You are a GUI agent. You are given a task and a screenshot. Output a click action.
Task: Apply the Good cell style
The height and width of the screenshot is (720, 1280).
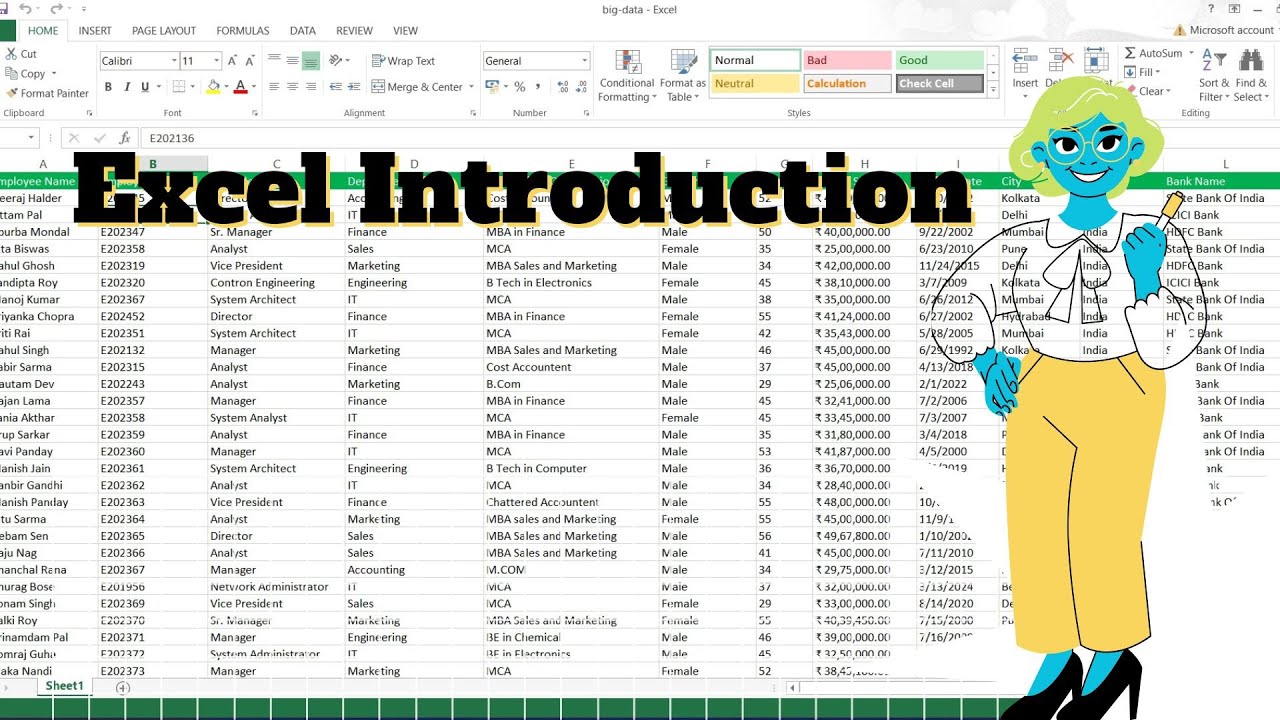(940, 60)
